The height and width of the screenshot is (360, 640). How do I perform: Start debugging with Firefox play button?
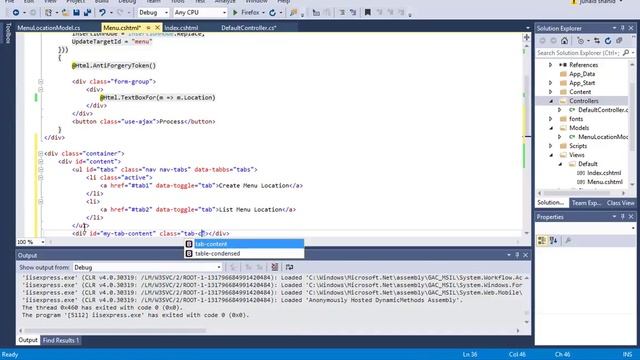click(235, 13)
